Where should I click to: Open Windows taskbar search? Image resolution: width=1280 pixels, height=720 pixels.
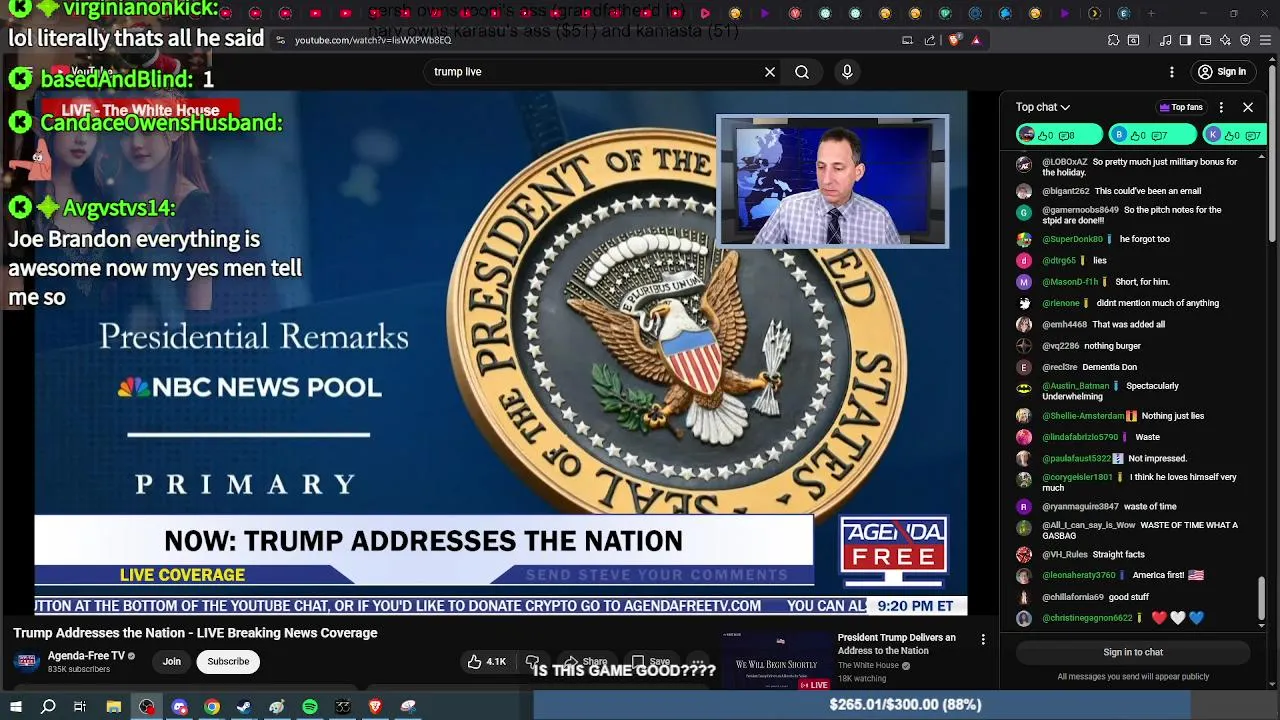click(x=48, y=706)
